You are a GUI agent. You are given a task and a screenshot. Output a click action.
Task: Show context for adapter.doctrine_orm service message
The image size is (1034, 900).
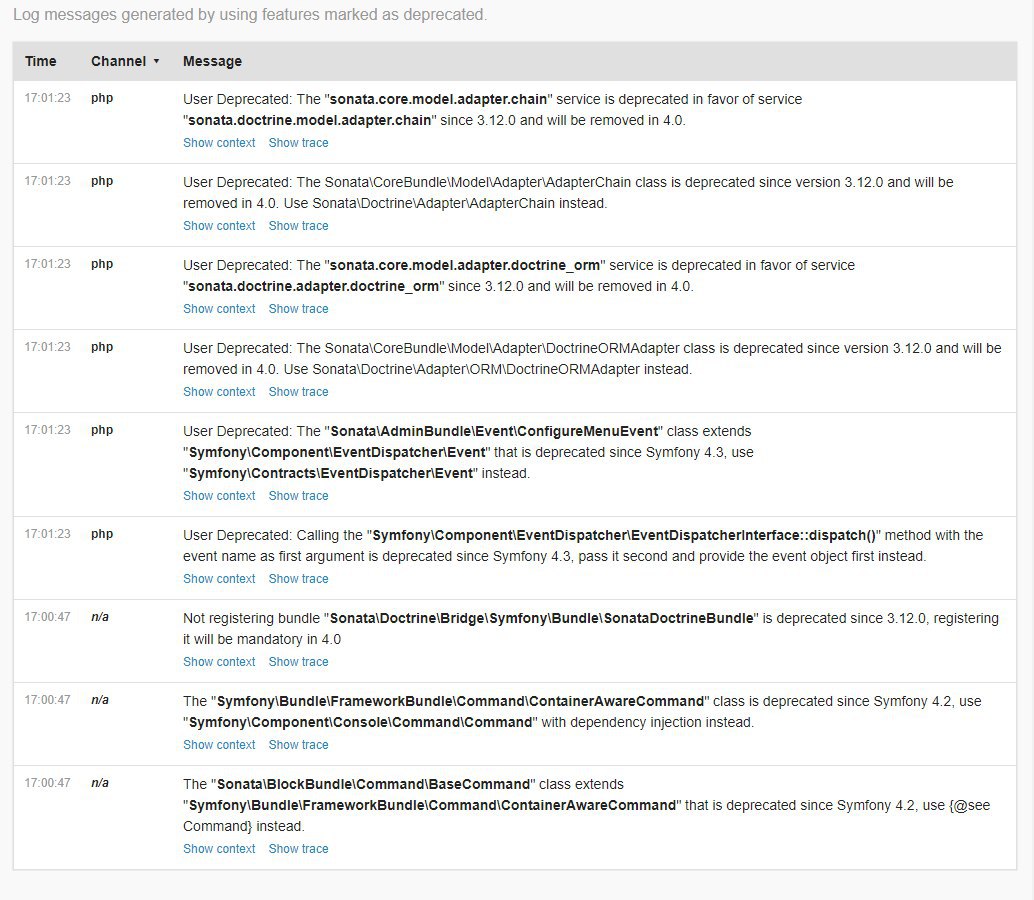pyautogui.click(x=219, y=309)
